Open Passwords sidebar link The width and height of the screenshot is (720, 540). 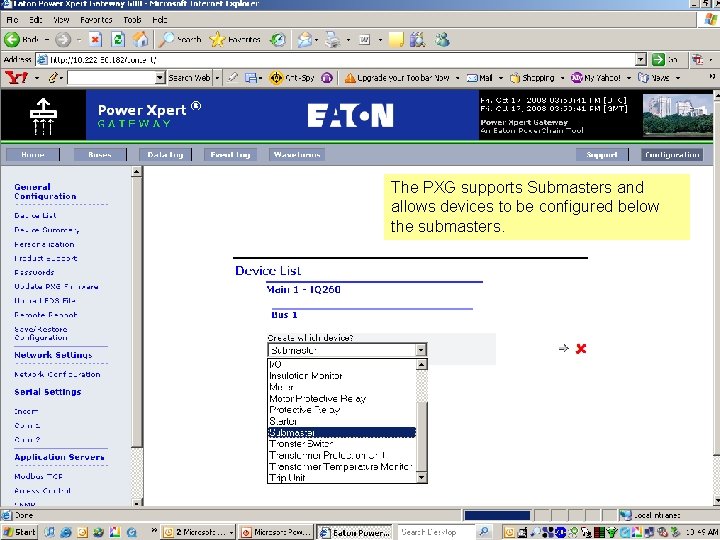(34, 272)
